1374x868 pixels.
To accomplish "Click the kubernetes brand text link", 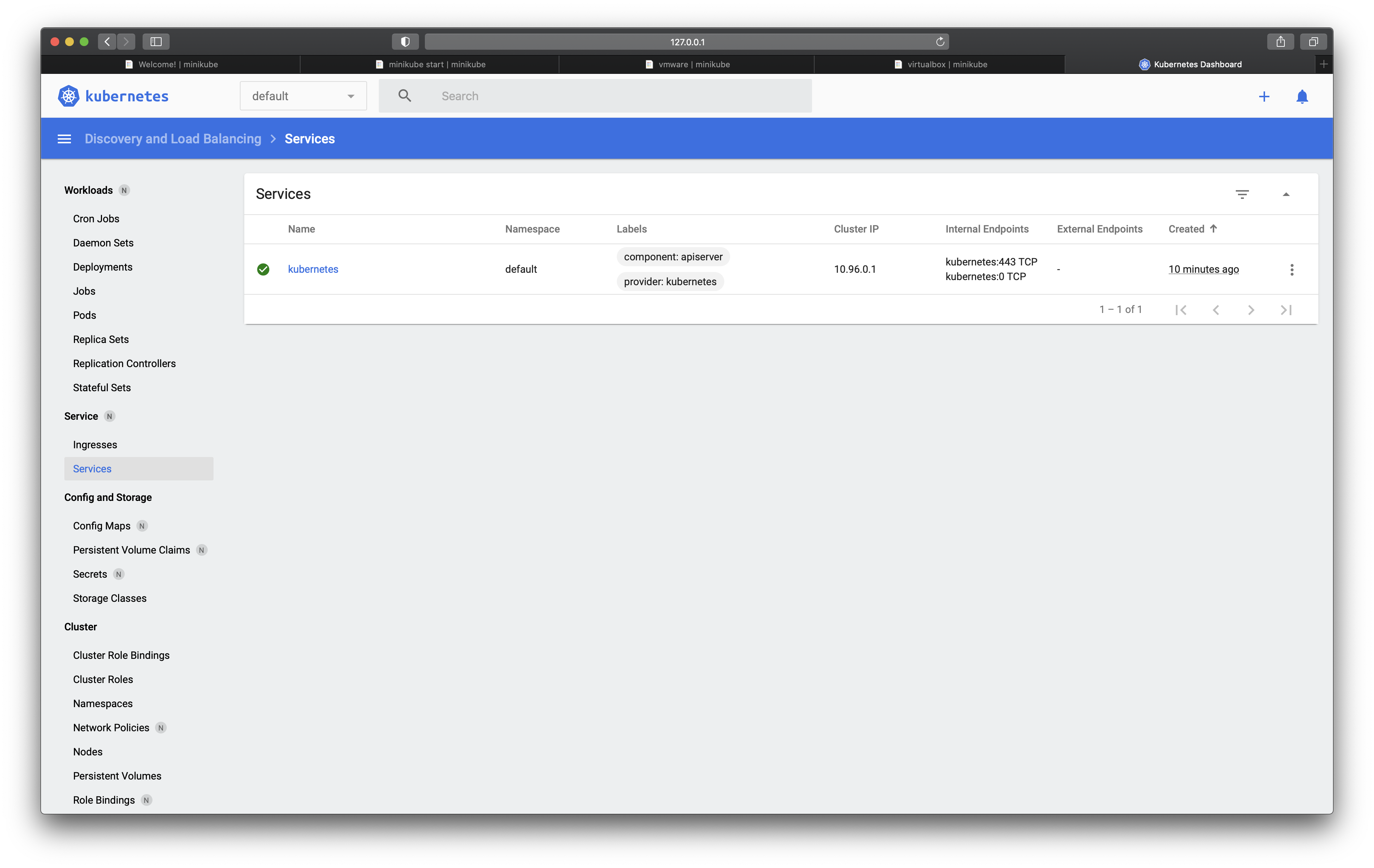I will coord(127,96).
